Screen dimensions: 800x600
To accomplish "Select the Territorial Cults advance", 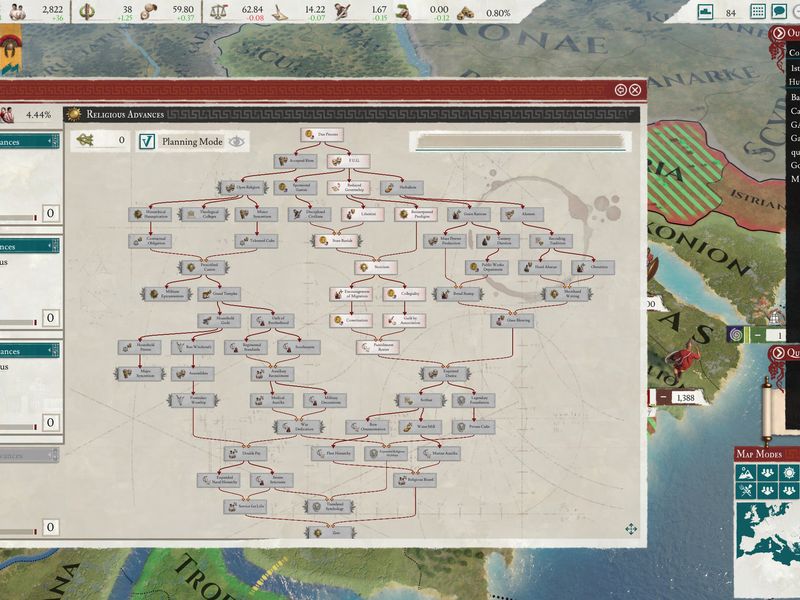I will click(x=257, y=241).
